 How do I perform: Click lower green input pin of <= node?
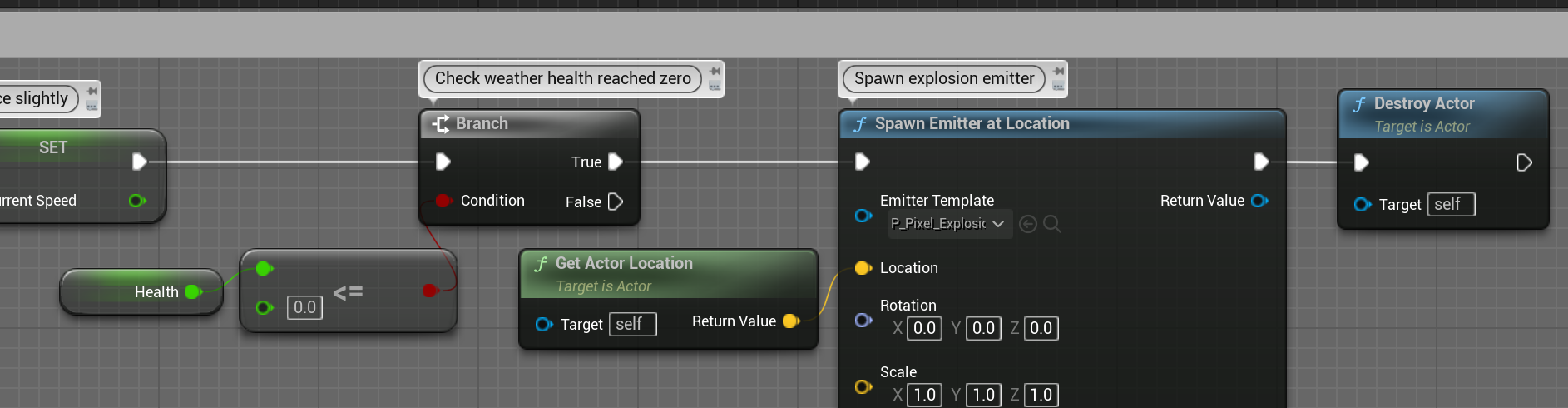point(265,307)
